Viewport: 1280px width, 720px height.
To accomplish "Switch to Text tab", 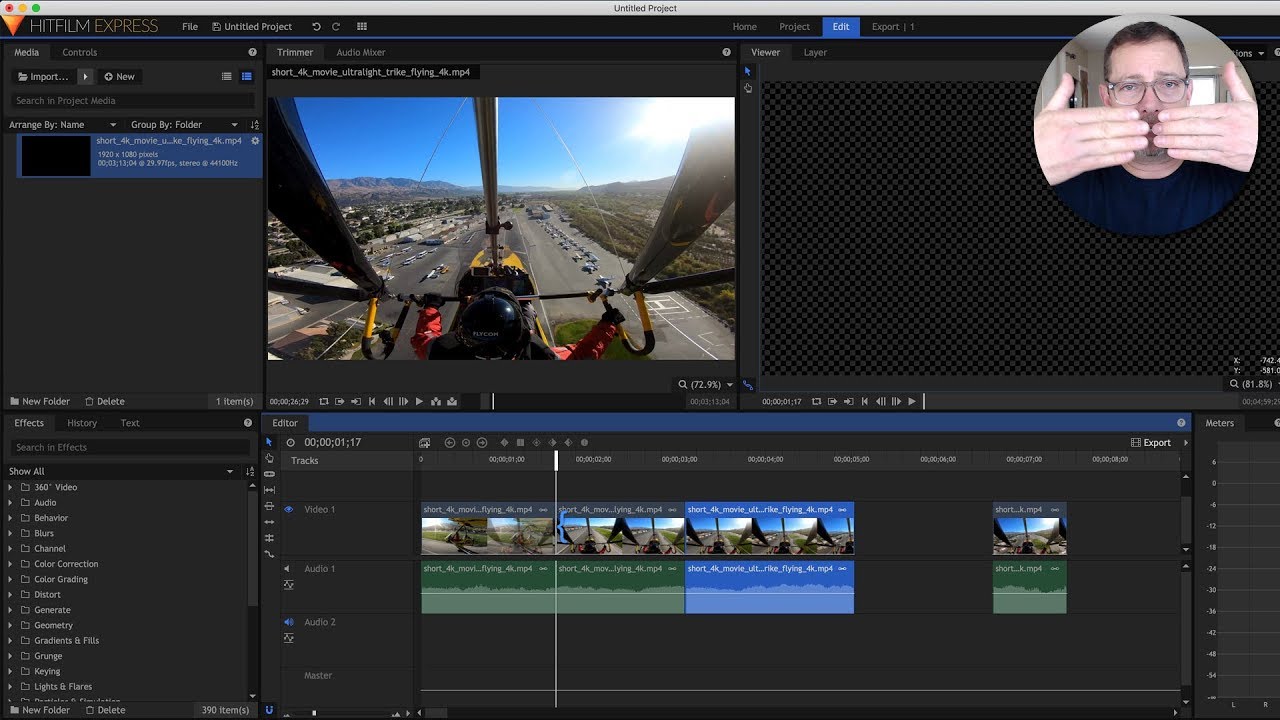I will 130,423.
